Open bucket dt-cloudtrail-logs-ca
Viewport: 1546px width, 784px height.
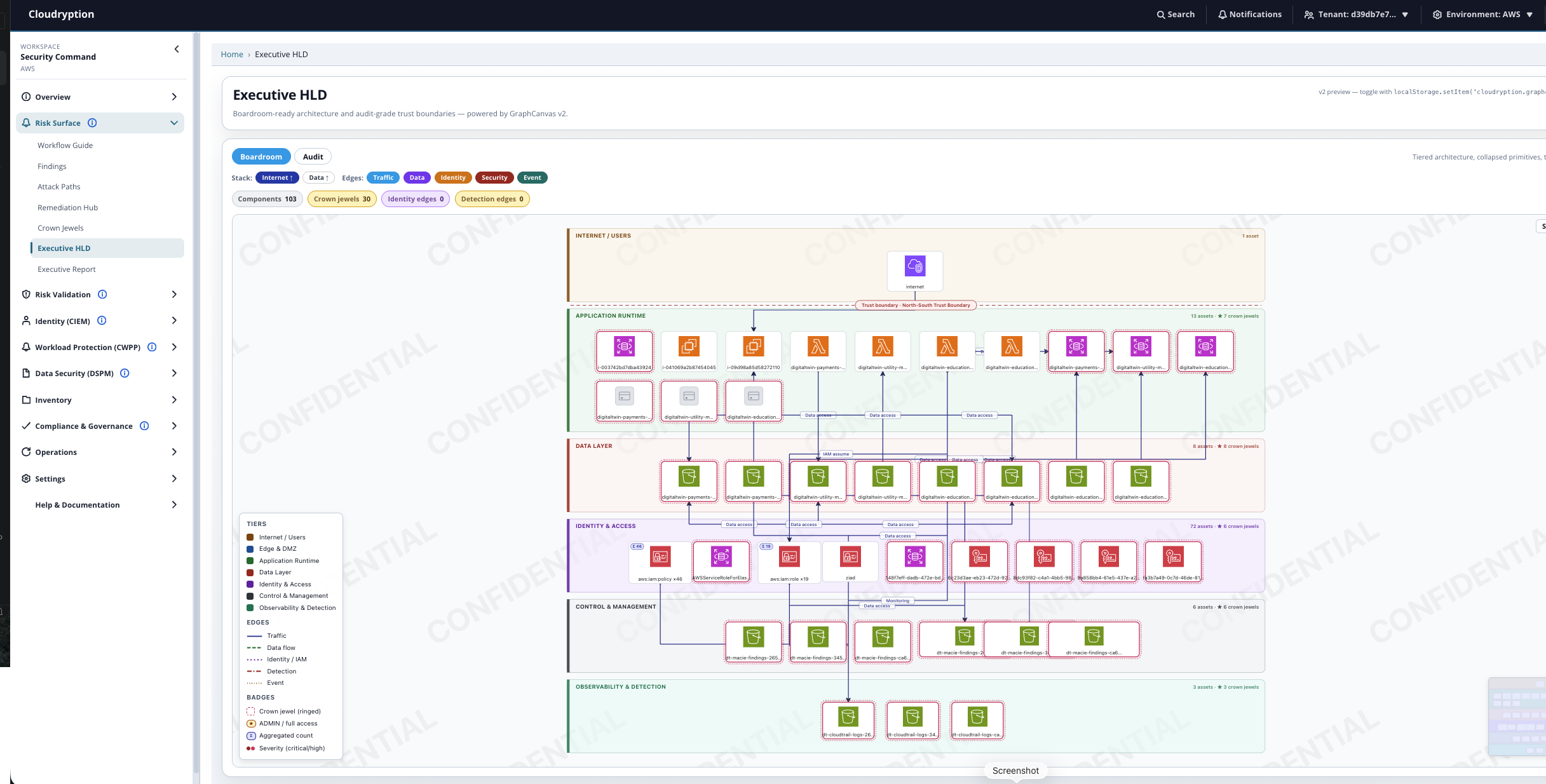pos(977,720)
